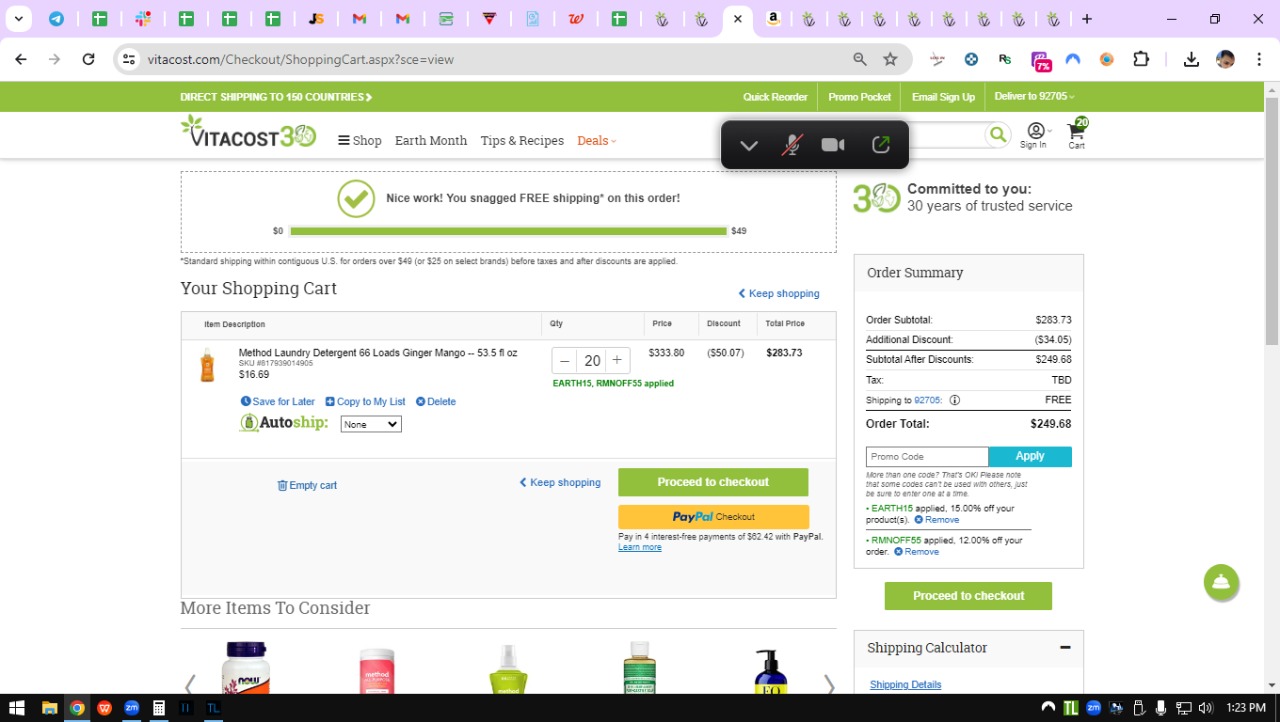
Task: Reload the page
Action: coord(88,59)
